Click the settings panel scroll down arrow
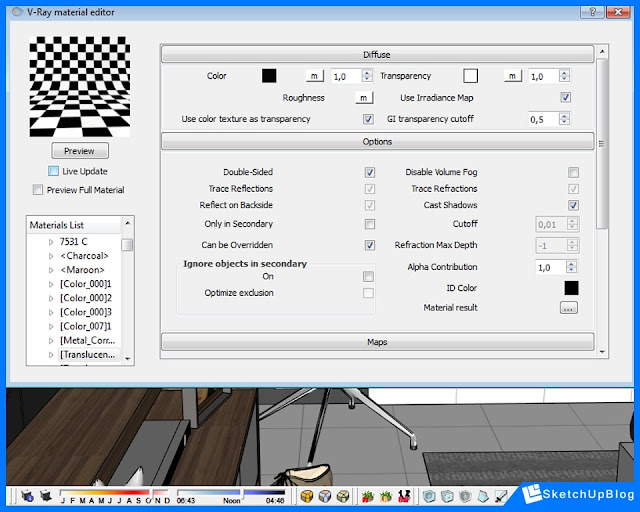Screen dimensions: 640x512 point(602,352)
